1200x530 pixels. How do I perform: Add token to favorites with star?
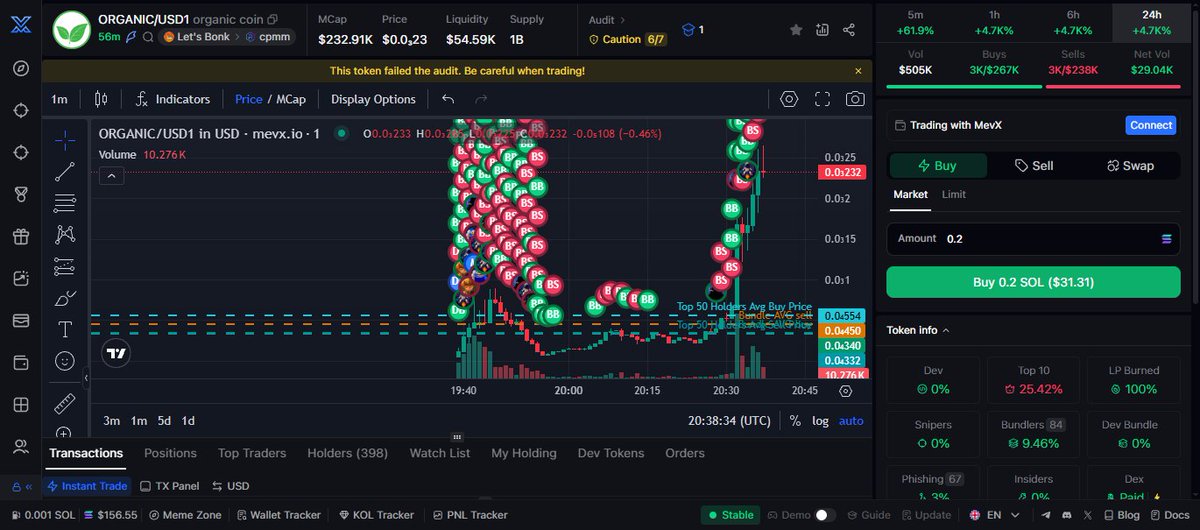pos(796,30)
